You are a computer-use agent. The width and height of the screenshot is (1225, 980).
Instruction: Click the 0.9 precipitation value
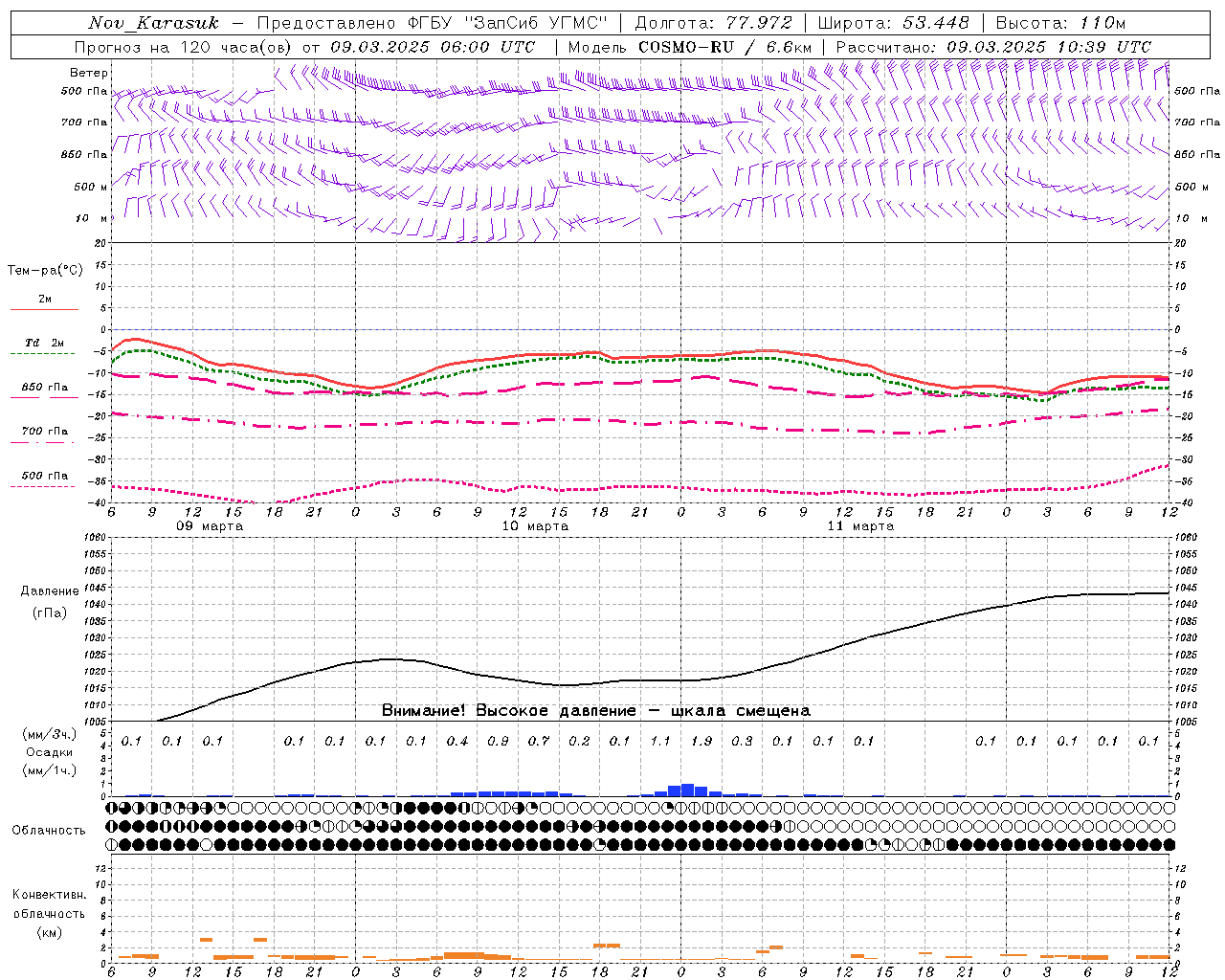tap(498, 741)
